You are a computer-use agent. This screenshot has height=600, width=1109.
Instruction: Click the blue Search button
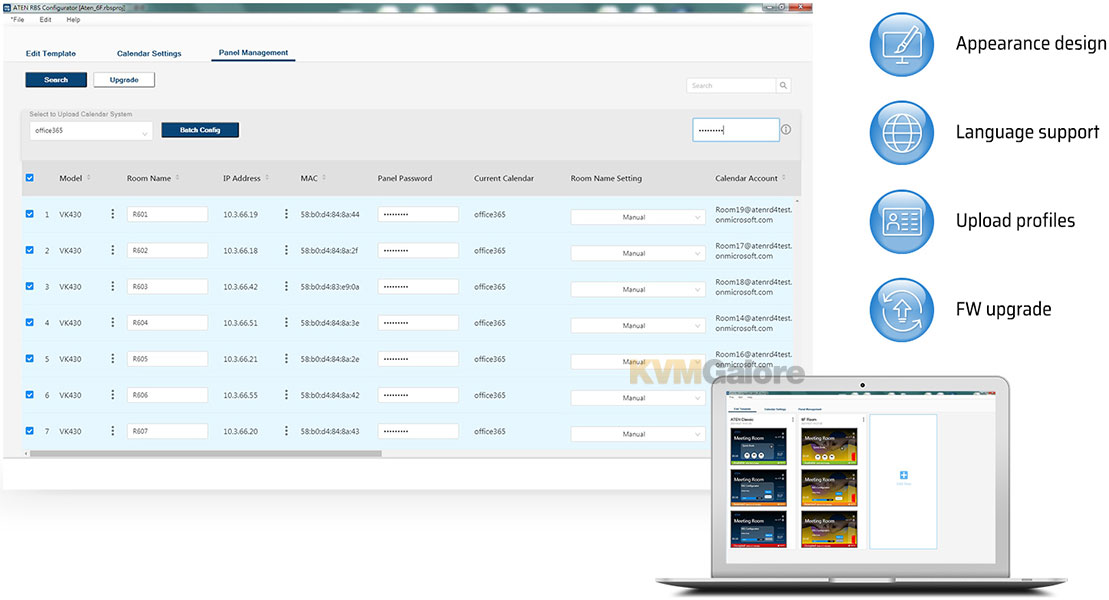(56, 80)
